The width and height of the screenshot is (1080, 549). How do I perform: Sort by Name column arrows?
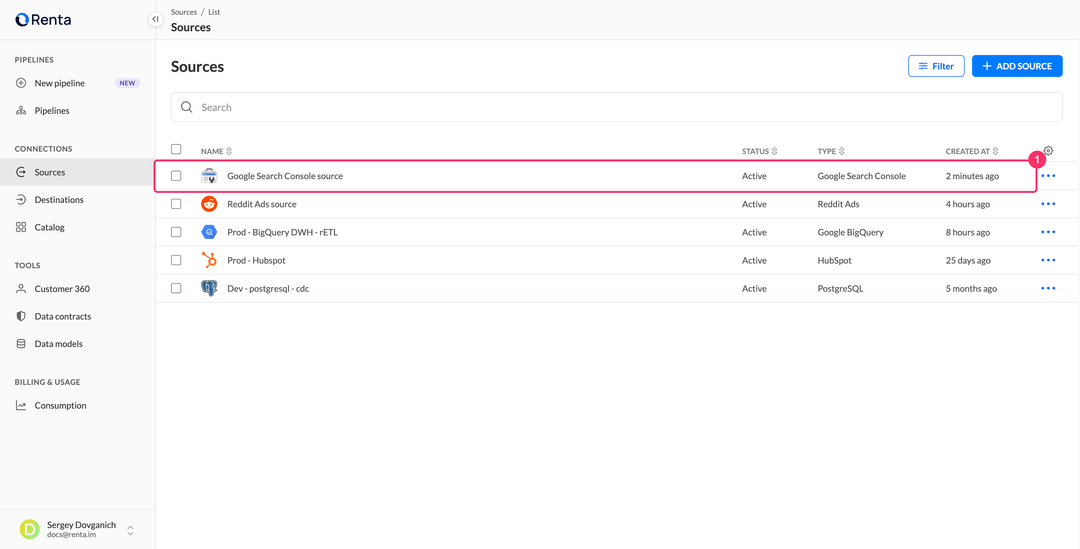(x=229, y=151)
